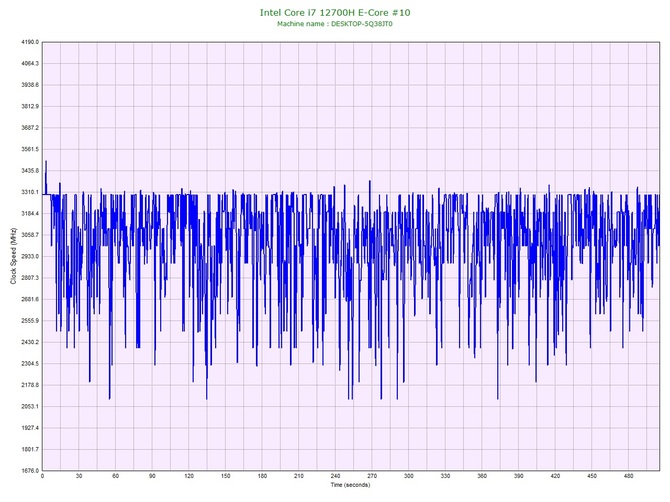Click the 120 tick on the time axis

(x=189, y=476)
